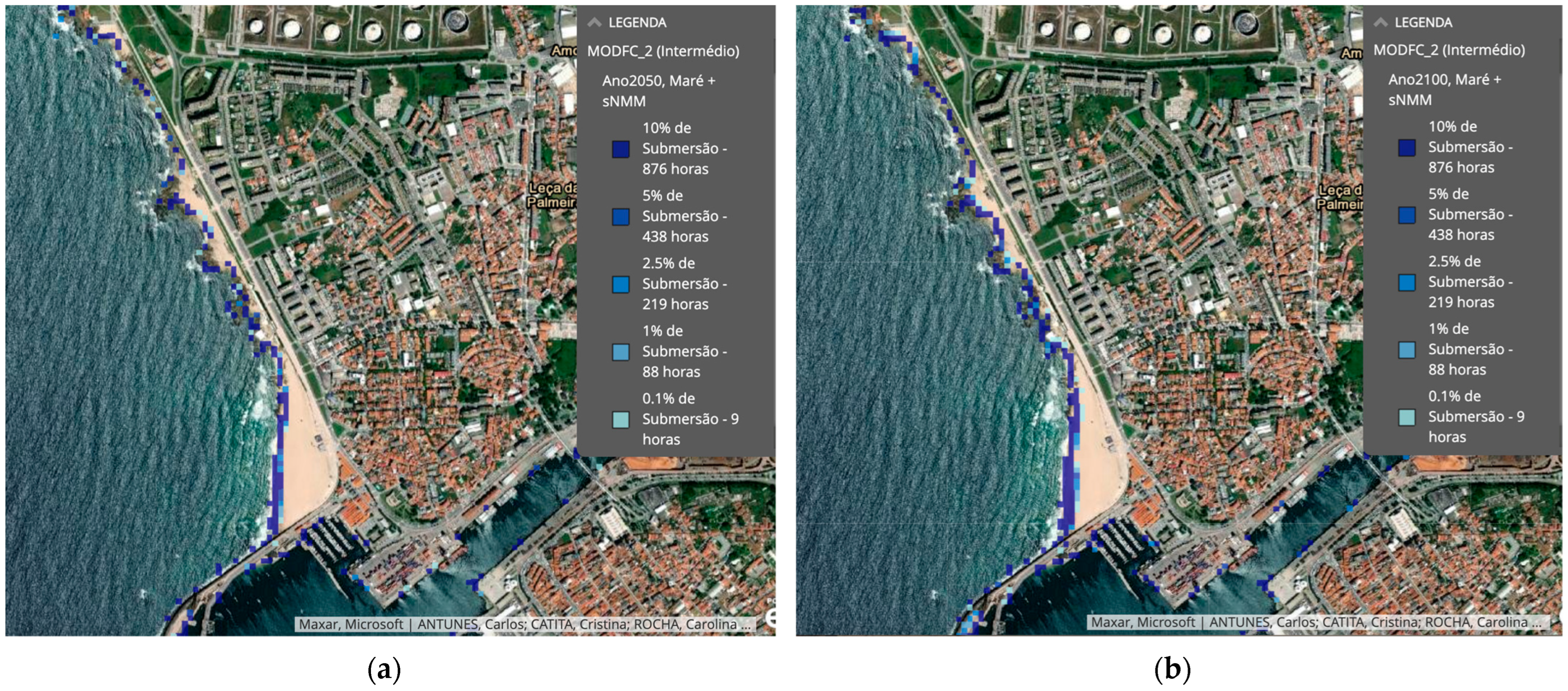Image resolution: width=1568 pixels, height=691 pixels.
Task: Click the LEGENDA heading text in map (b)
Action: (x=1423, y=23)
